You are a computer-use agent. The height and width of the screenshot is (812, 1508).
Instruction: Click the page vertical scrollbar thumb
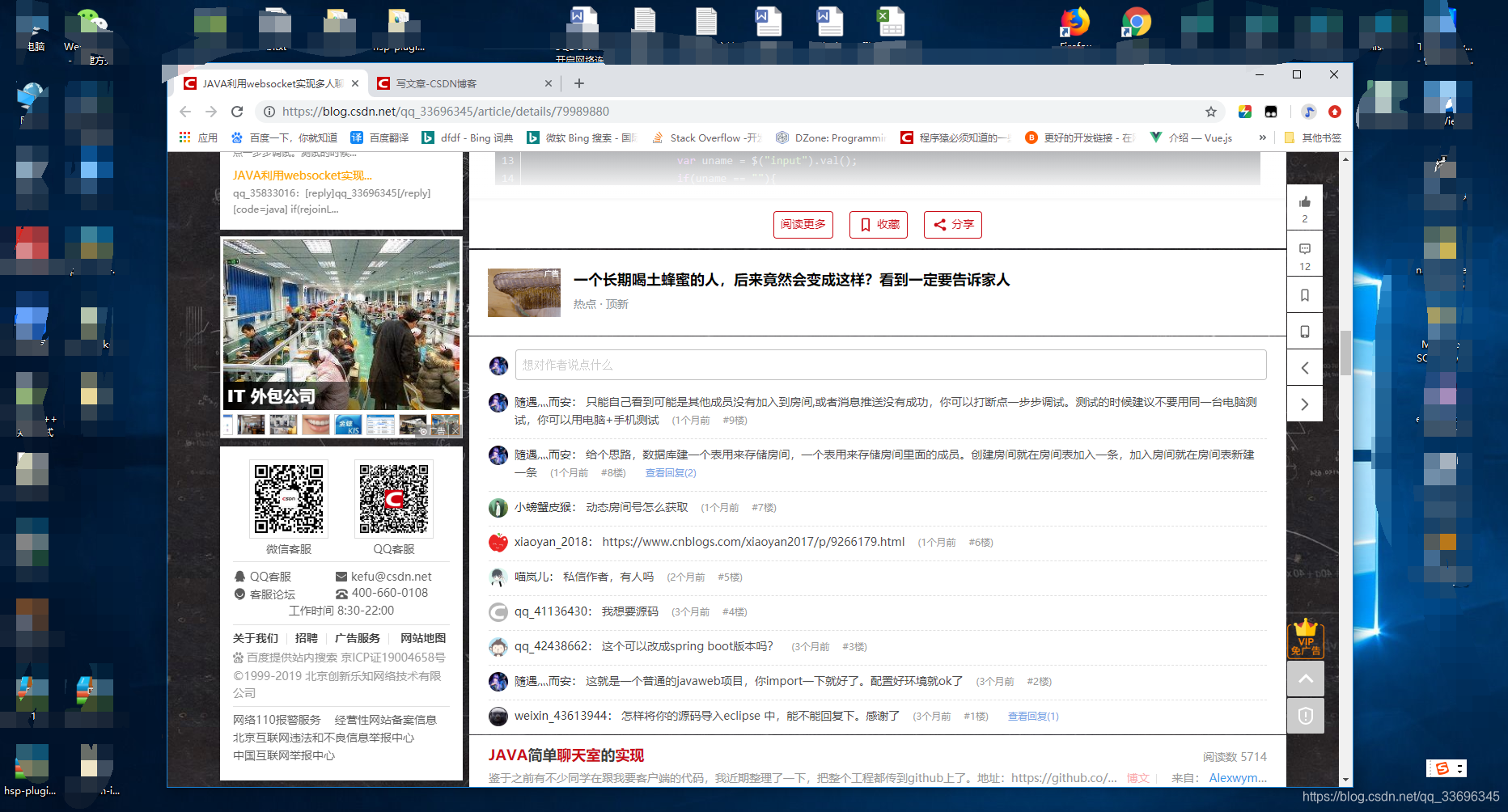click(x=1345, y=352)
